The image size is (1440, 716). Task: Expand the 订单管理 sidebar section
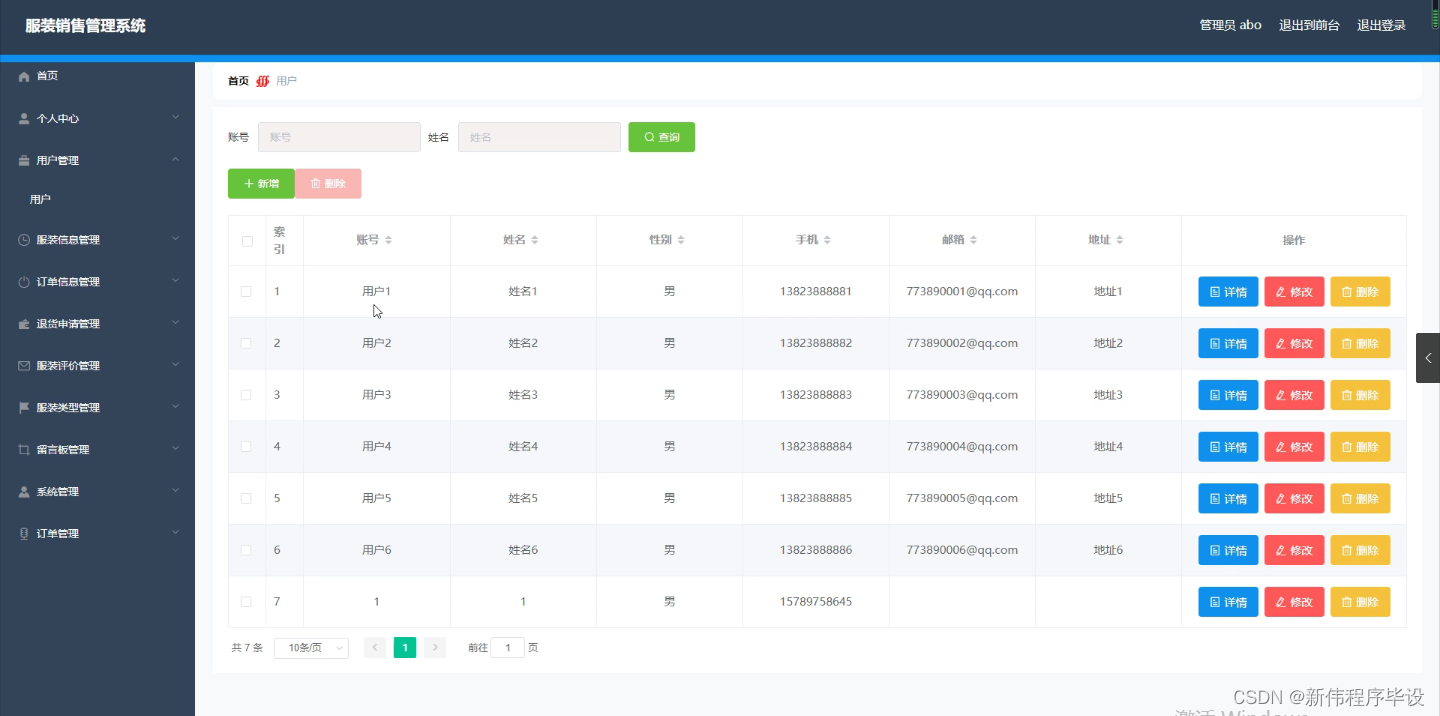click(x=97, y=533)
